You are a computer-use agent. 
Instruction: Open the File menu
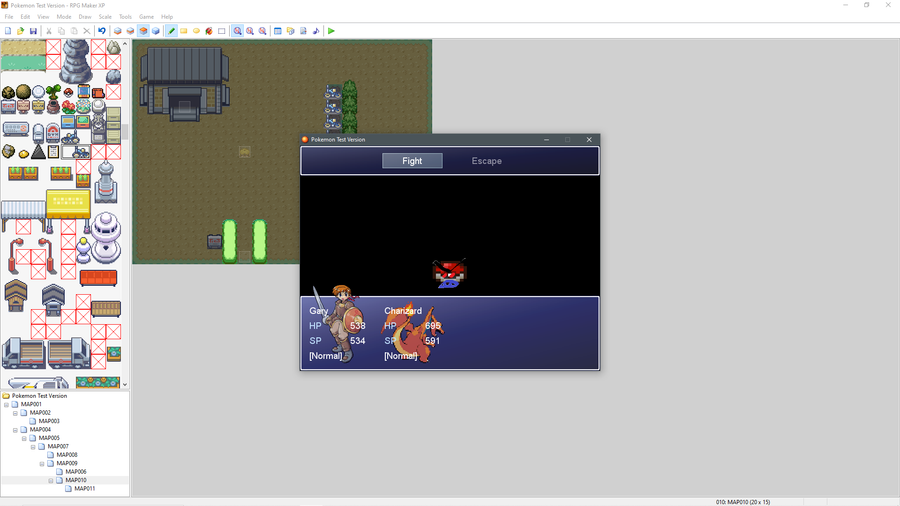coord(9,17)
